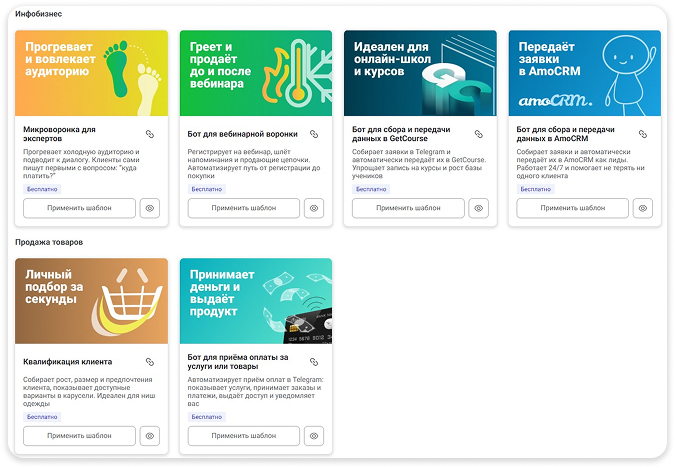Apply the webinar funnel bot template
The width and height of the screenshot is (675, 468).
point(243,208)
